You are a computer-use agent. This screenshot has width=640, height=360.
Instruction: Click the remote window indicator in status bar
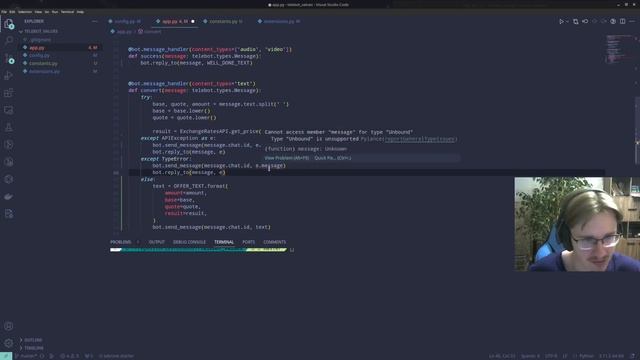[6, 356]
